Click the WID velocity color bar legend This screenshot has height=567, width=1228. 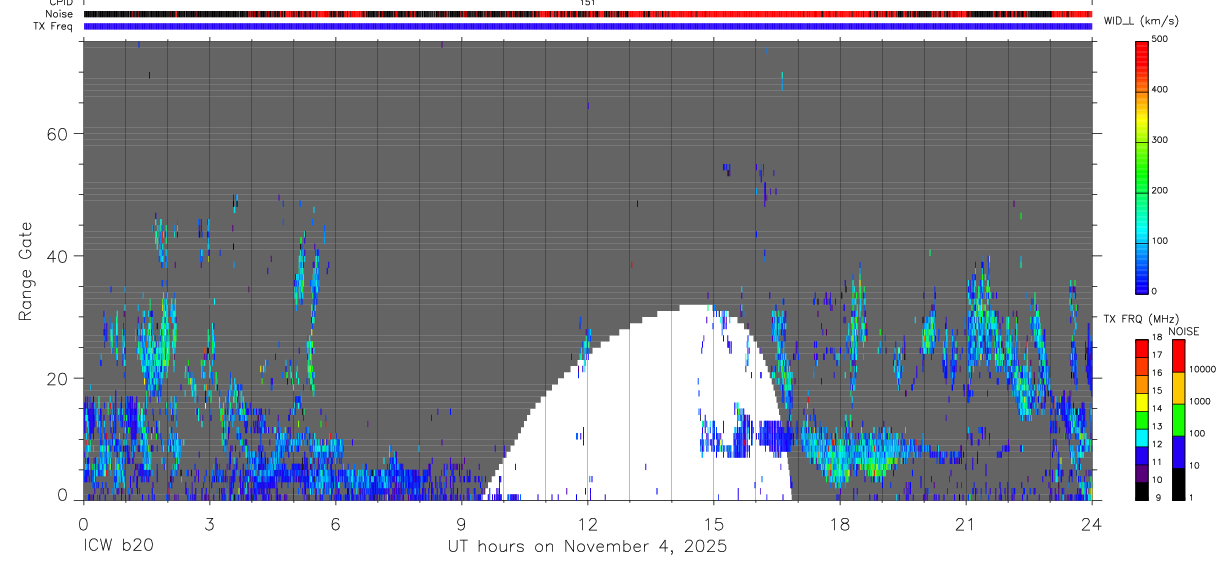coord(1142,166)
